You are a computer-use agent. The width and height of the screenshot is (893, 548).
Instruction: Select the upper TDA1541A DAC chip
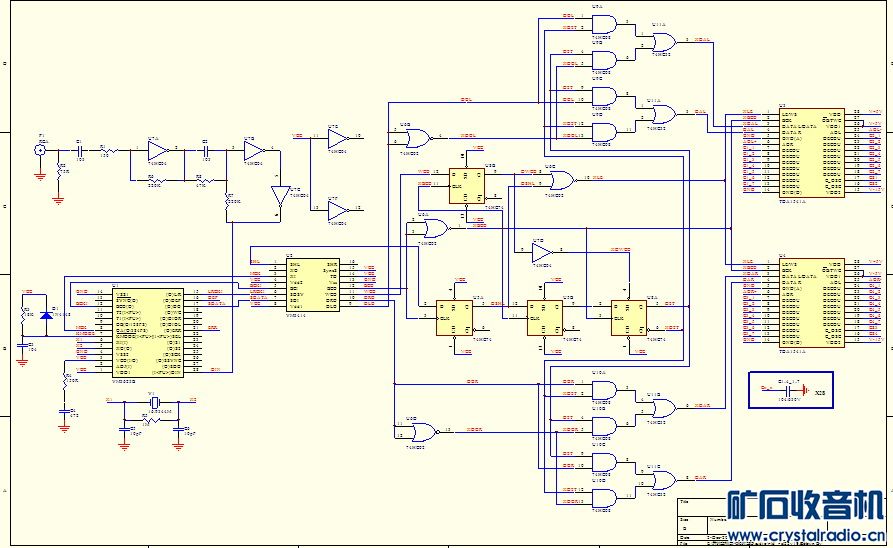812,153
